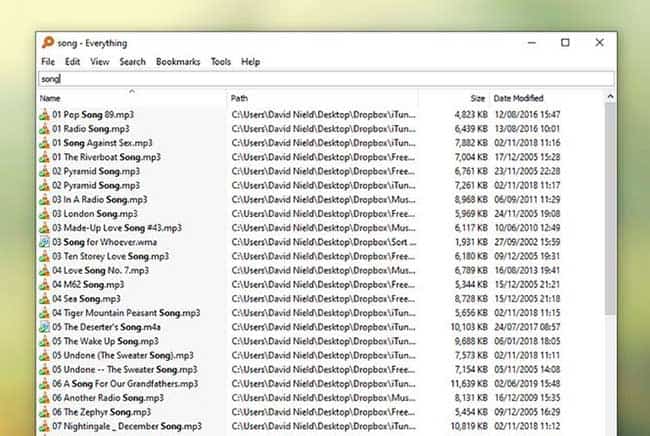
Task: Click inside the search box containing 'song'
Action: pyautogui.click(x=320, y=78)
